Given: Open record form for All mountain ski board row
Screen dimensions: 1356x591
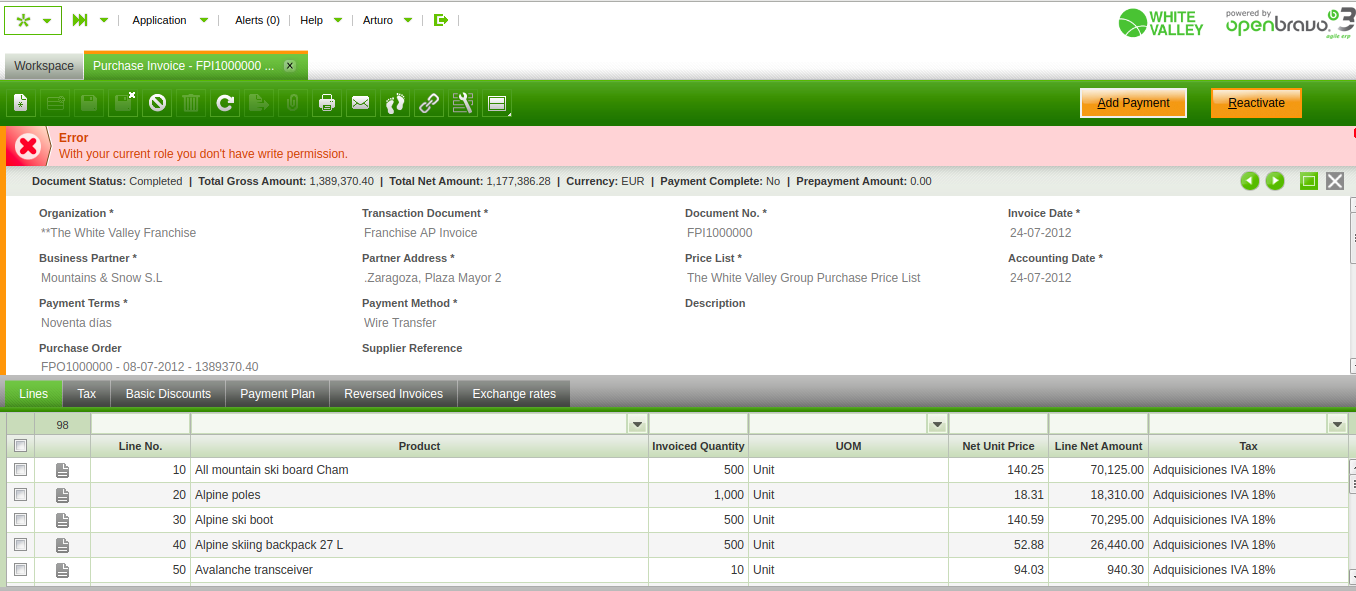Looking at the screenshot, I should point(62,470).
